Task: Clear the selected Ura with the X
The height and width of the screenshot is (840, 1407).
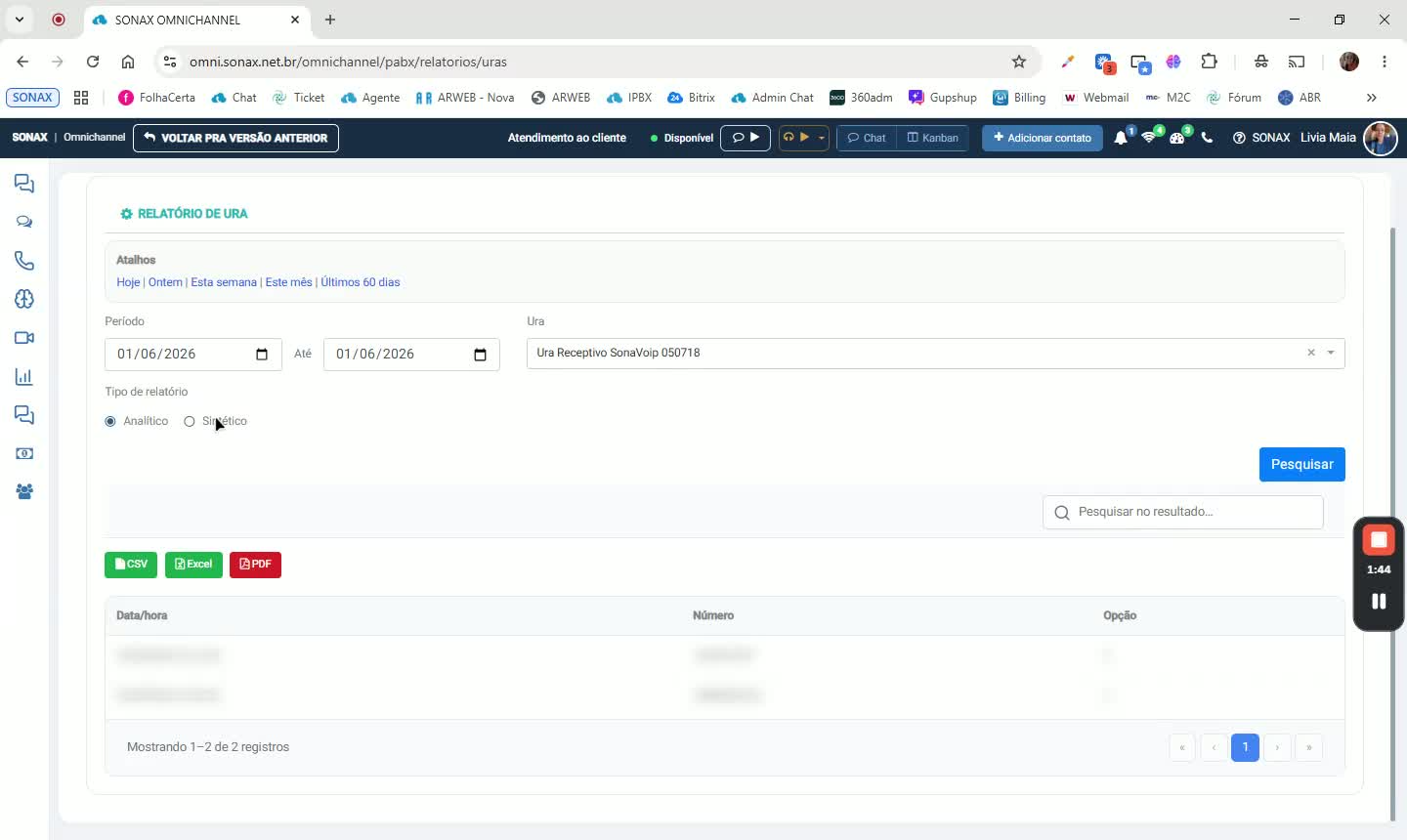Action: pyautogui.click(x=1311, y=353)
